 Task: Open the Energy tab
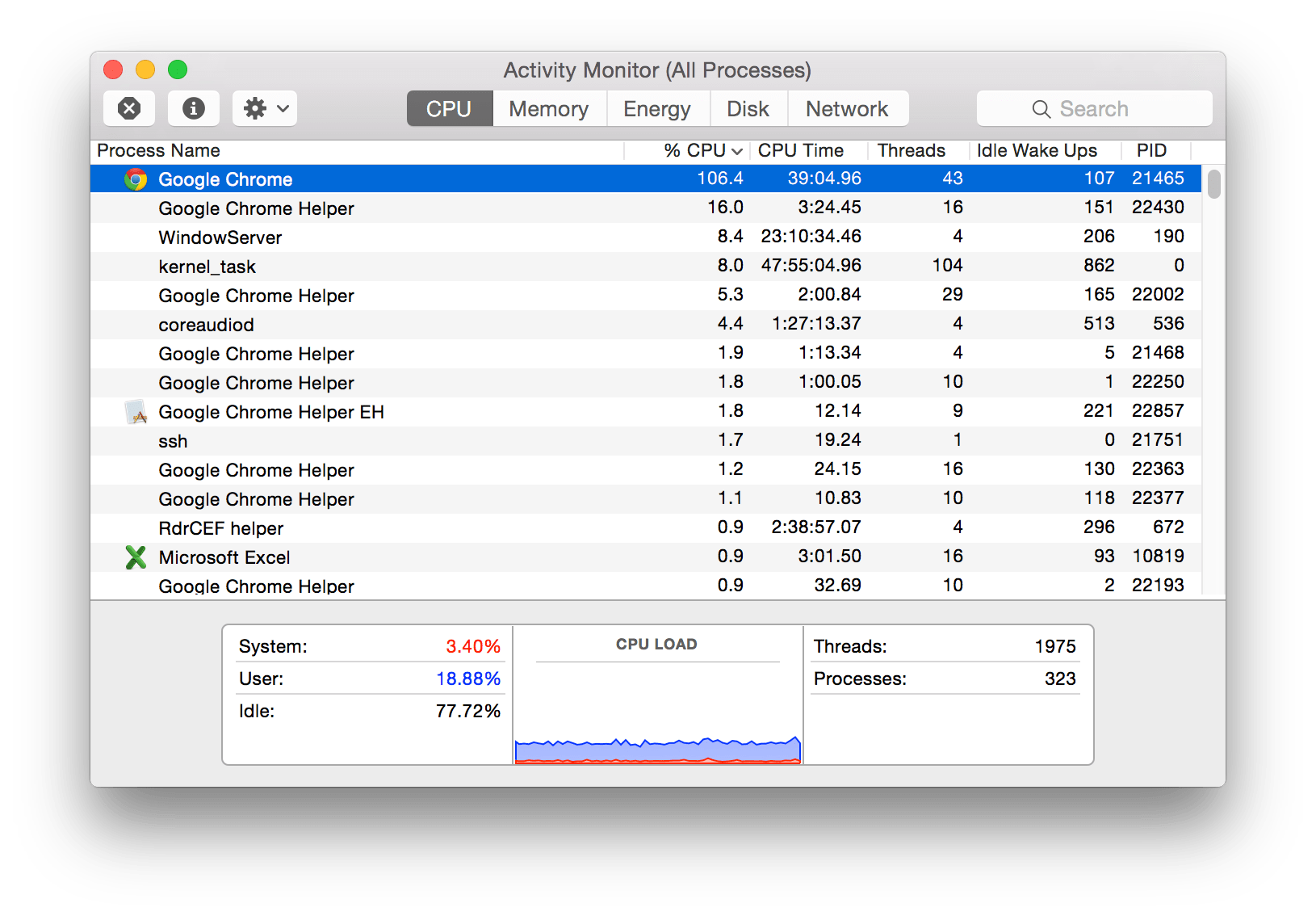(x=657, y=108)
